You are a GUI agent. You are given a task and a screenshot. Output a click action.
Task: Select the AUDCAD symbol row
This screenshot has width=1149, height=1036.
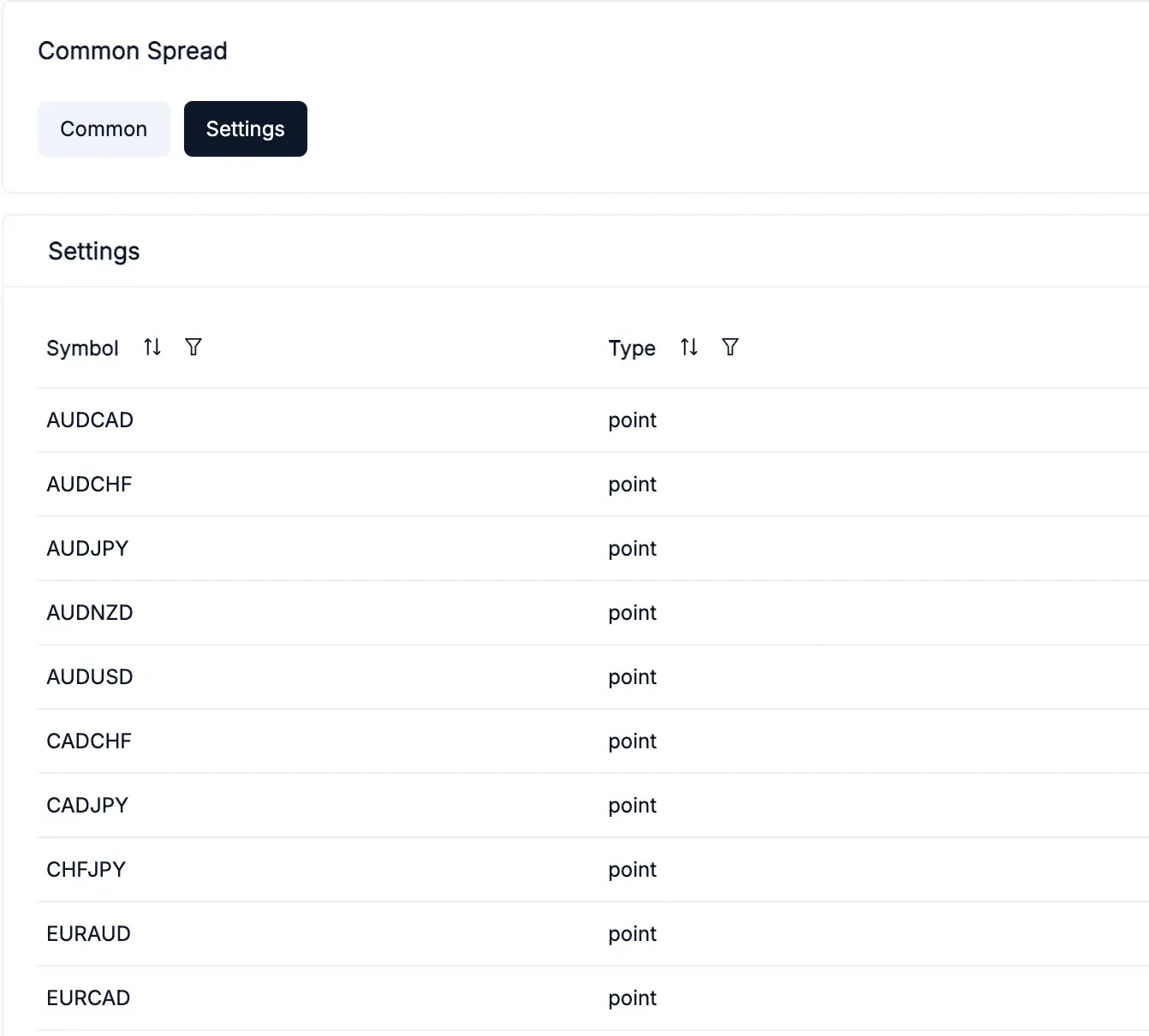(x=90, y=420)
